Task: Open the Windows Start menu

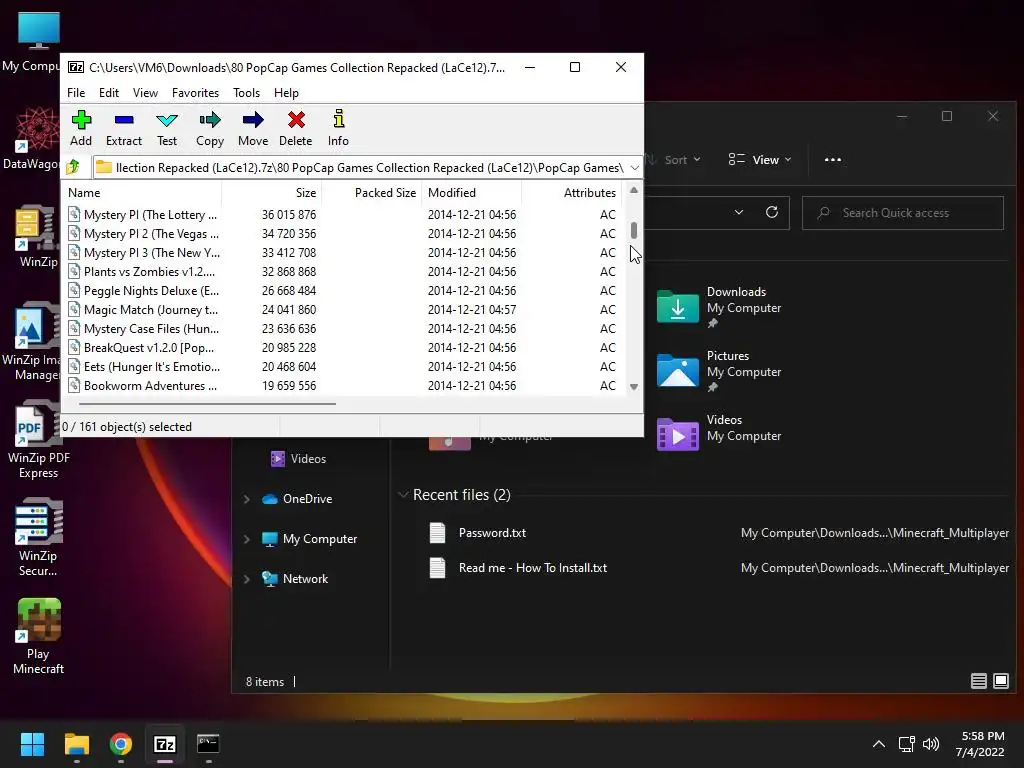Action: coord(32,744)
